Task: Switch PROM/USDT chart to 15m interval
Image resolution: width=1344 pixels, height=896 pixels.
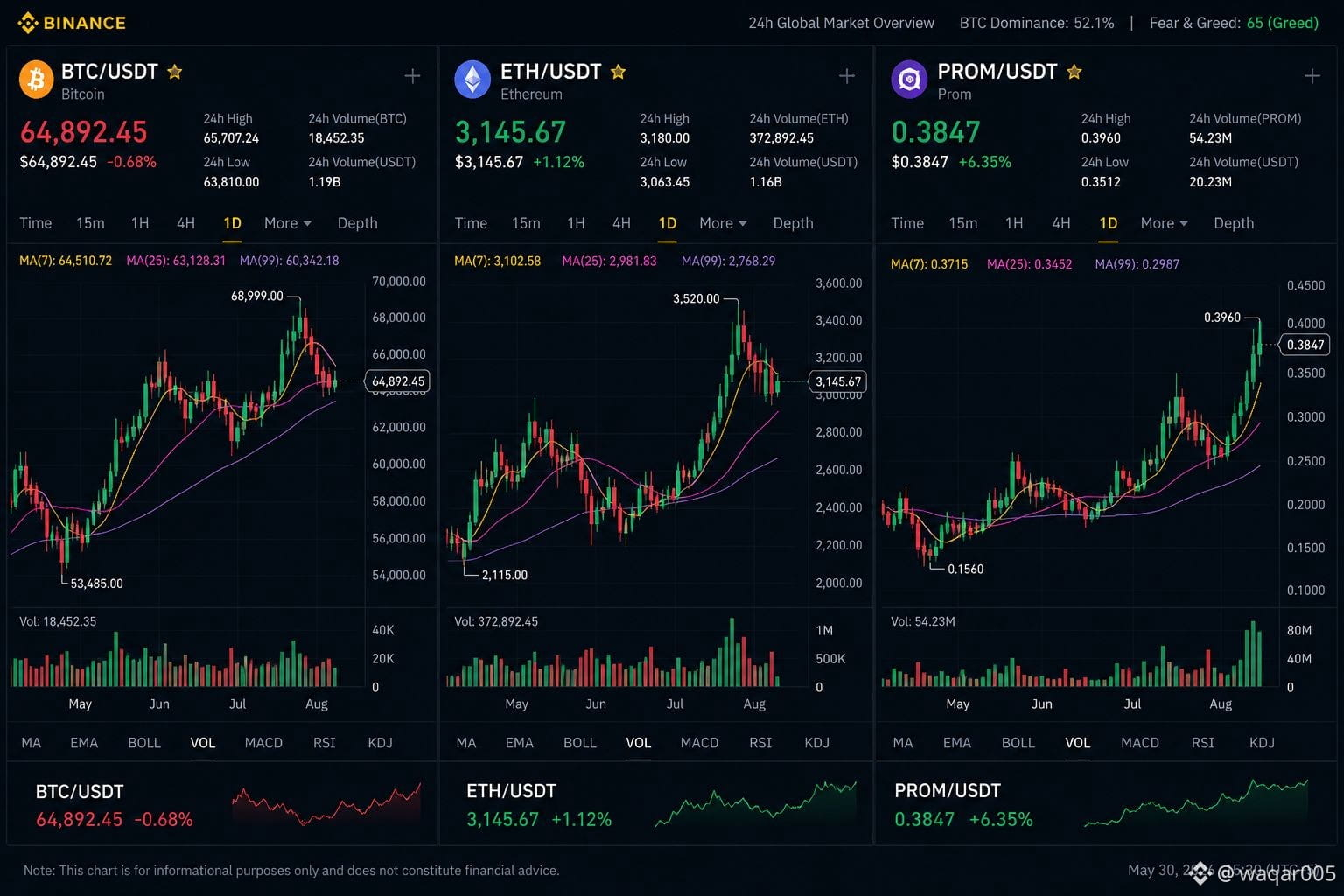Action: click(963, 223)
